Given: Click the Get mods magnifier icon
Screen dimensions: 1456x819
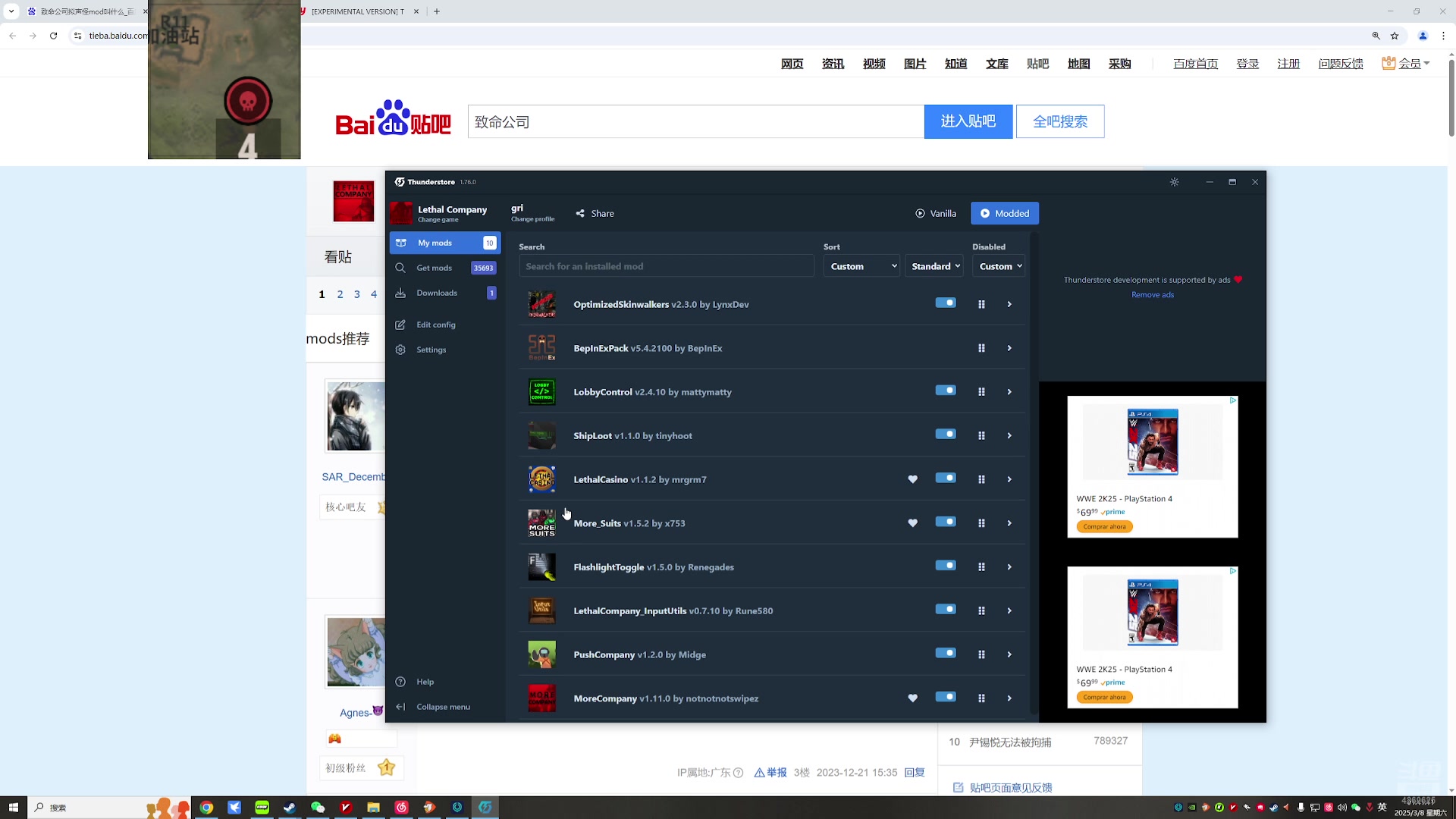Looking at the screenshot, I should pos(400,268).
